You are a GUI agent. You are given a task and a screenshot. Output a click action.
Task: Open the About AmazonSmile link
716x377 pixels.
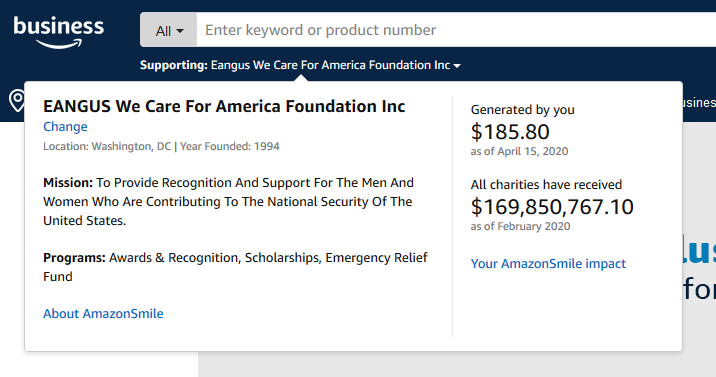[103, 314]
